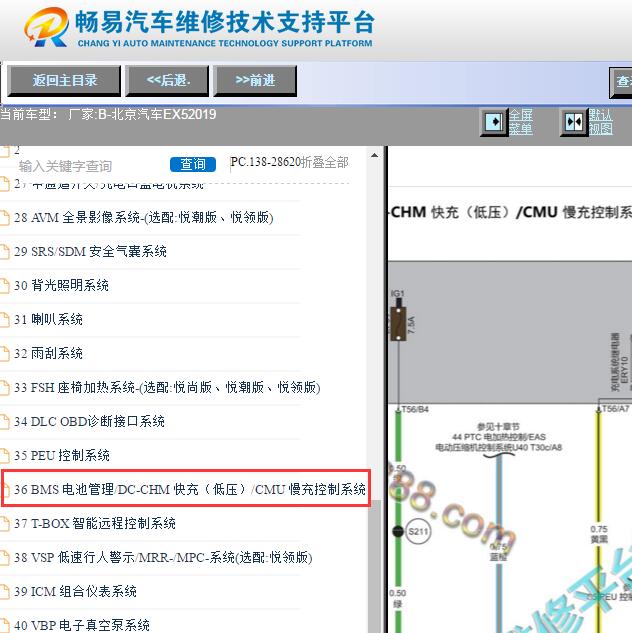The image size is (632, 633).
Task: Click the T56/B4 connector label
Action: 415,409
